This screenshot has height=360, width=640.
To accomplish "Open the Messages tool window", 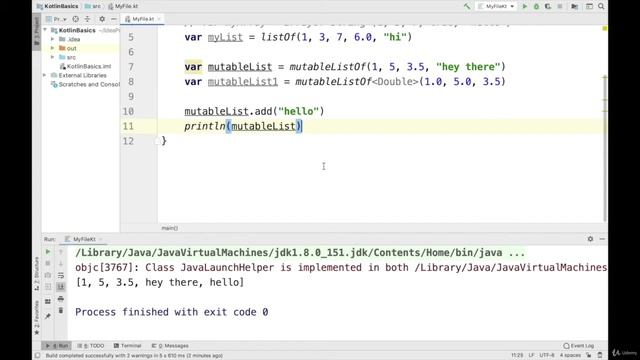I will point(170,346).
